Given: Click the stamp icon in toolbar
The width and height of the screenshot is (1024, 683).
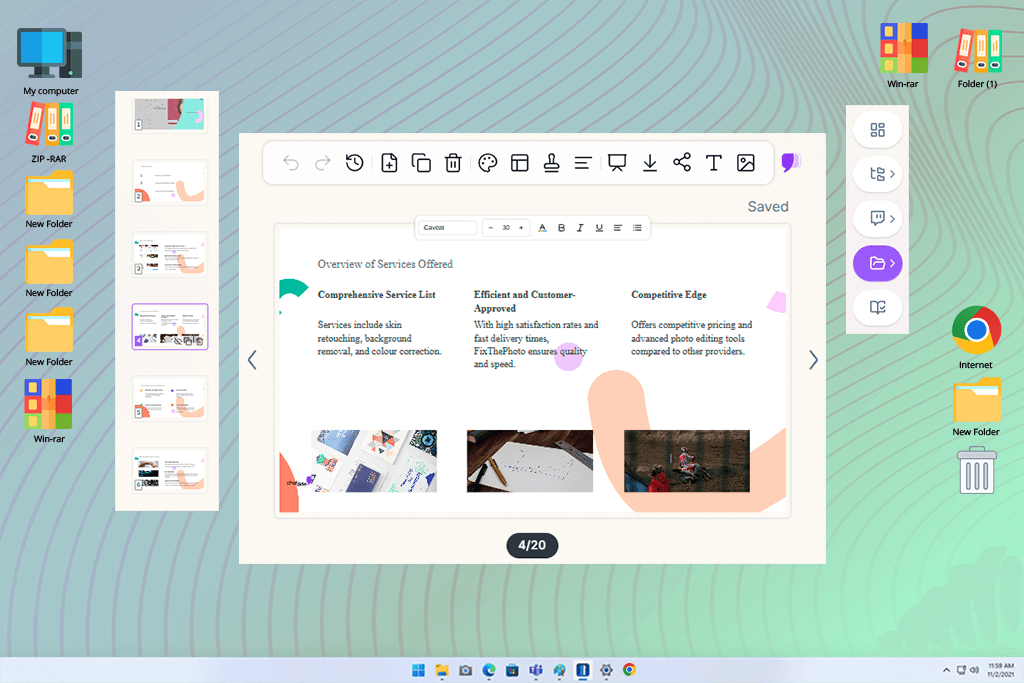Looking at the screenshot, I should (x=552, y=163).
